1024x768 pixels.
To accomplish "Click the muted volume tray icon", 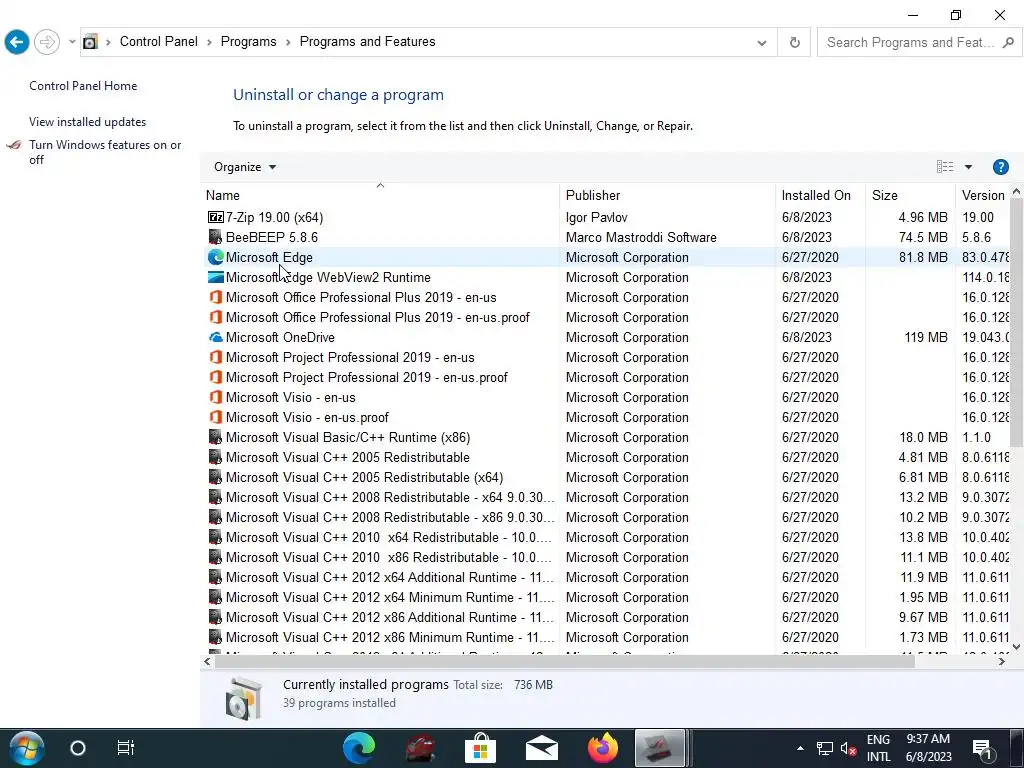I will [x=848, y=748].
